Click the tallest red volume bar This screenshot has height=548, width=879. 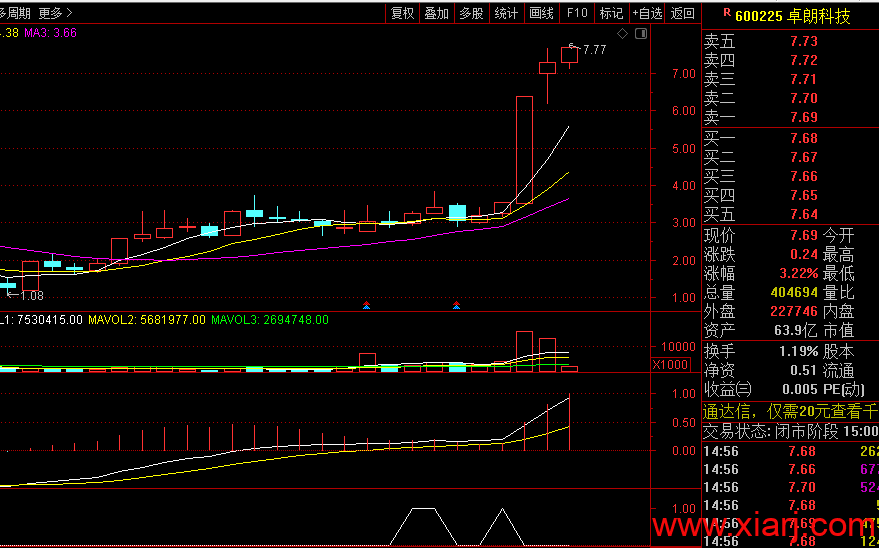coord(524,351)
